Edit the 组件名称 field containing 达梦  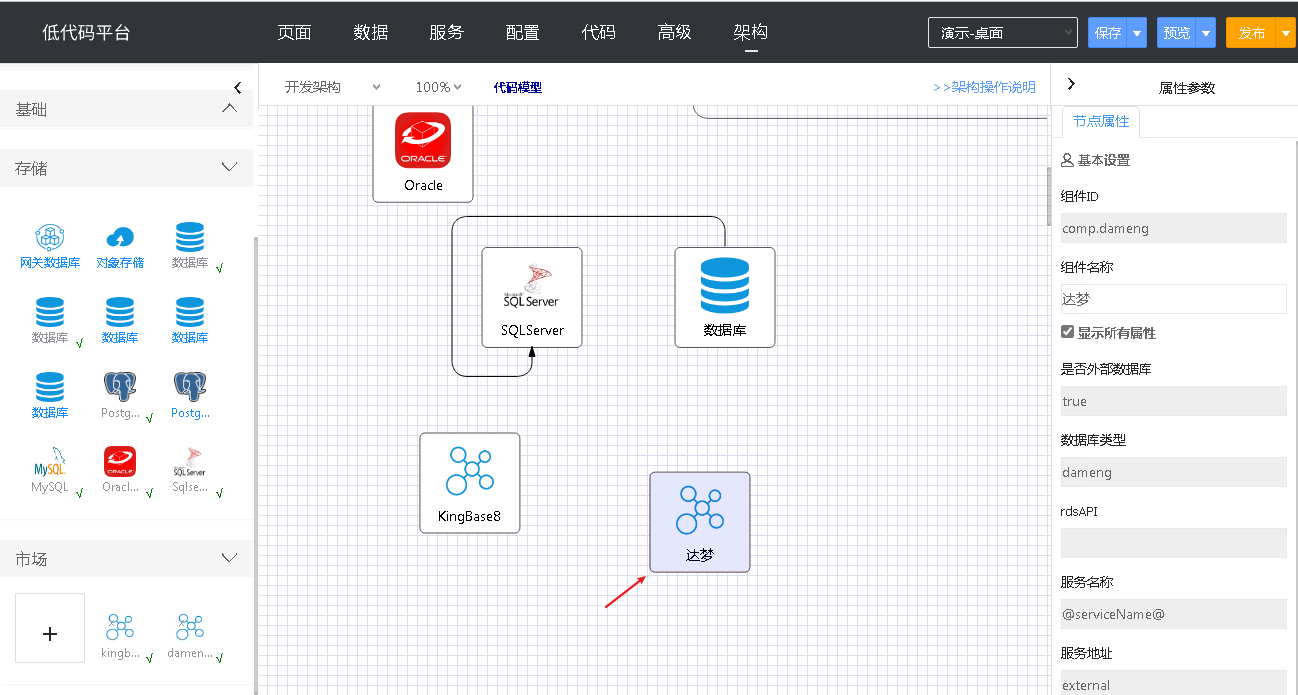click(x=1174, y=299)
